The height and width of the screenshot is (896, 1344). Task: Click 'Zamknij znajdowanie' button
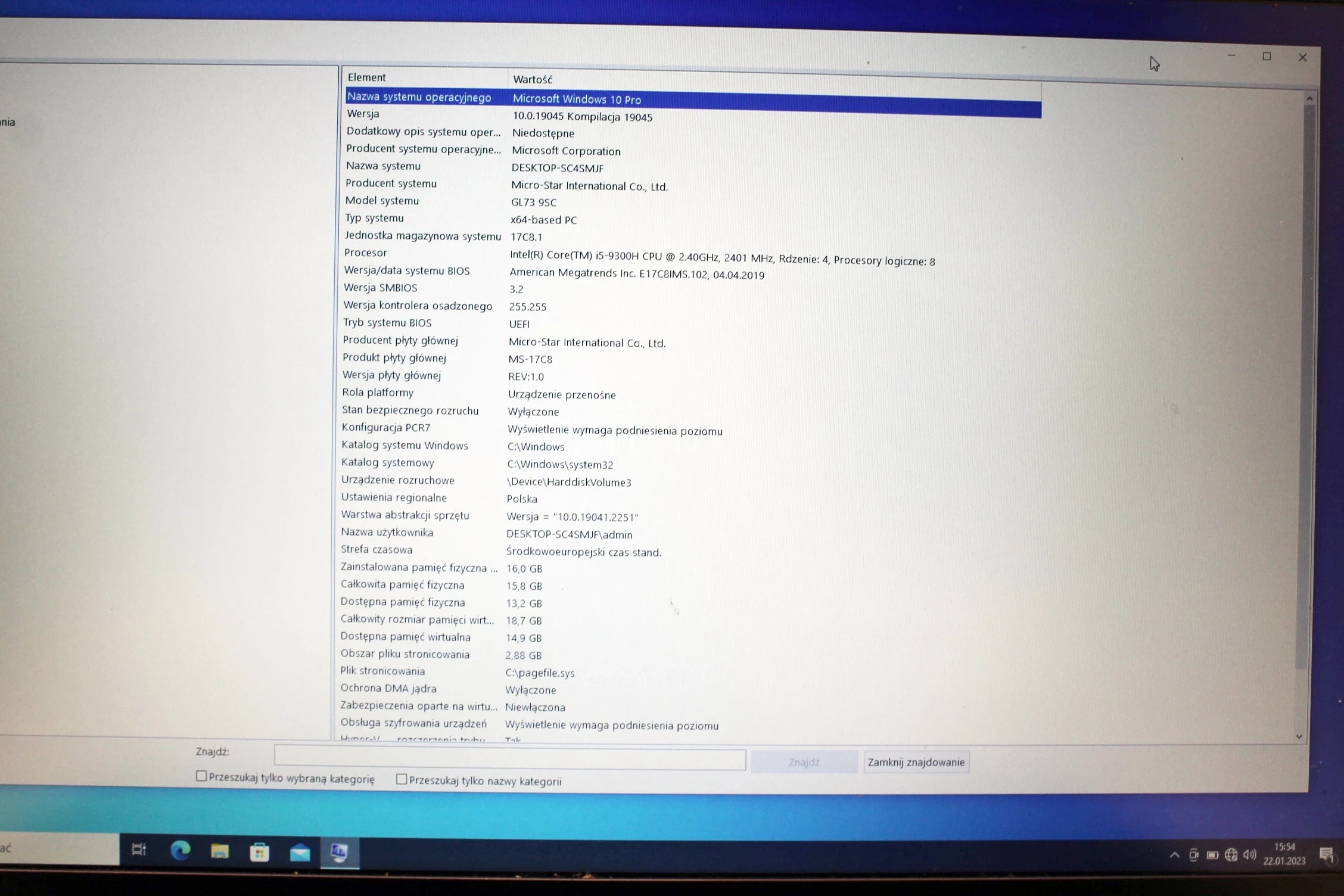(x=916, y=762)
